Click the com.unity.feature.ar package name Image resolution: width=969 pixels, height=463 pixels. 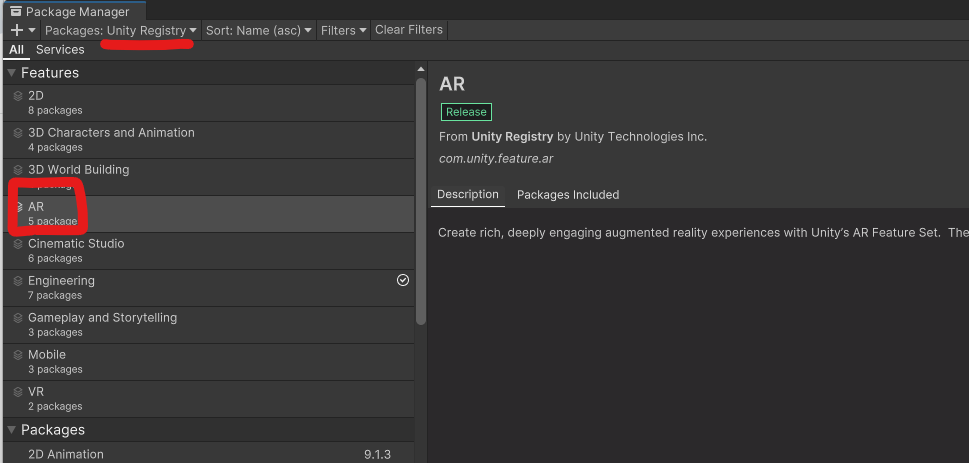click(x=496, y=159)
